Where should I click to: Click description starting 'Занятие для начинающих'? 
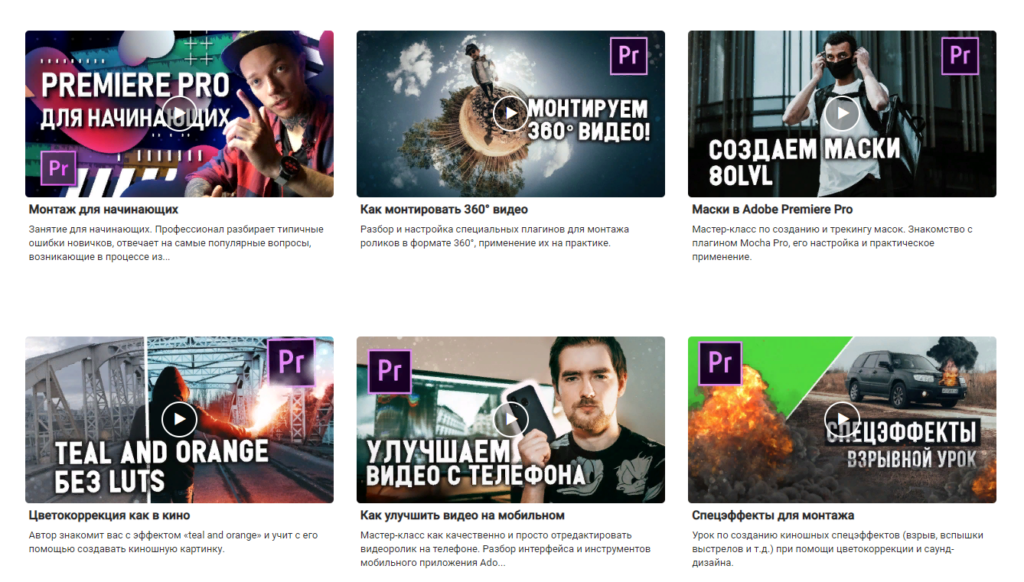click(176, 243)
